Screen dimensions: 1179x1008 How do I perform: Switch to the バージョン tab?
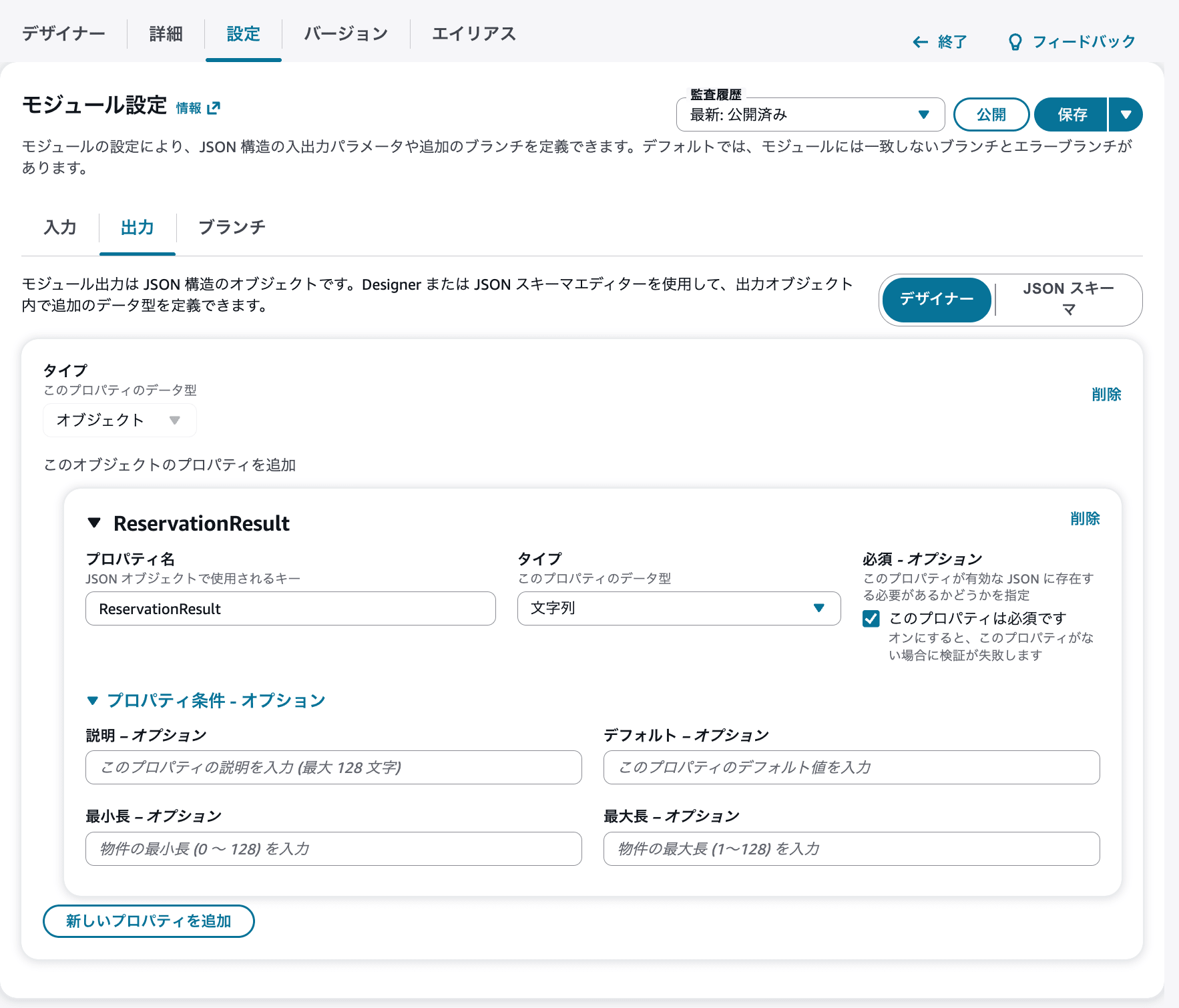(345, 33)
